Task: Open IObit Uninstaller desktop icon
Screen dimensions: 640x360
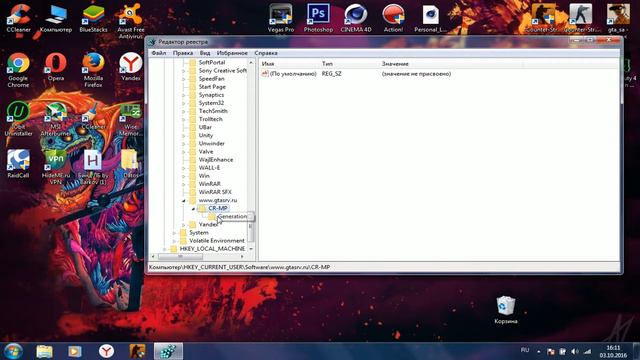Action: (x=18, y=118)
